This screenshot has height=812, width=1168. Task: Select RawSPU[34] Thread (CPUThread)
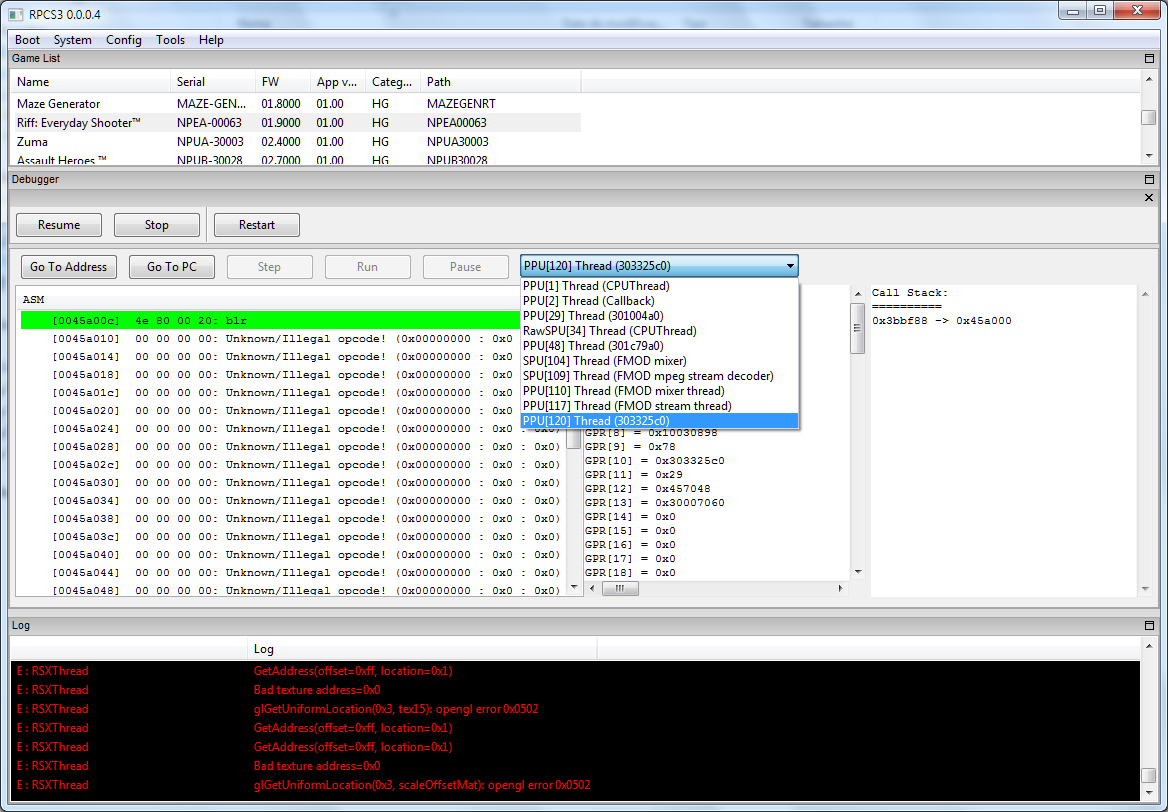tap(609, 331)
